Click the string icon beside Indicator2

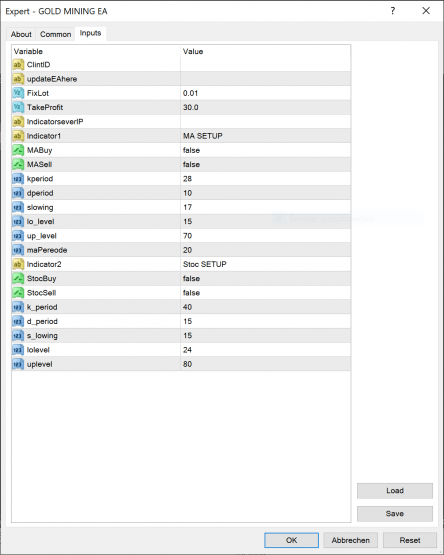coord(18,264)
